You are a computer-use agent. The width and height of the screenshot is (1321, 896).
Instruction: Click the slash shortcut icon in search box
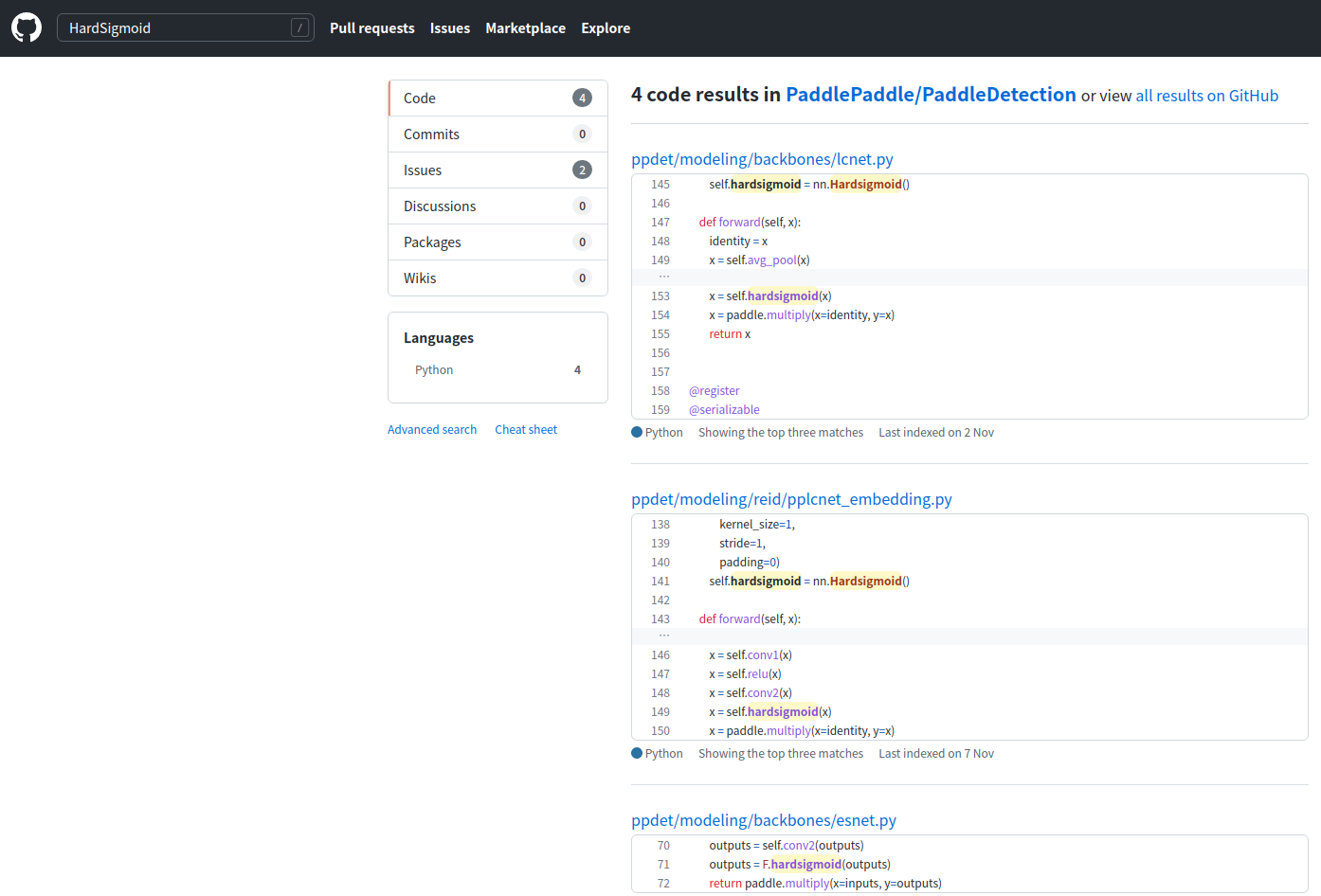(299, 28)
